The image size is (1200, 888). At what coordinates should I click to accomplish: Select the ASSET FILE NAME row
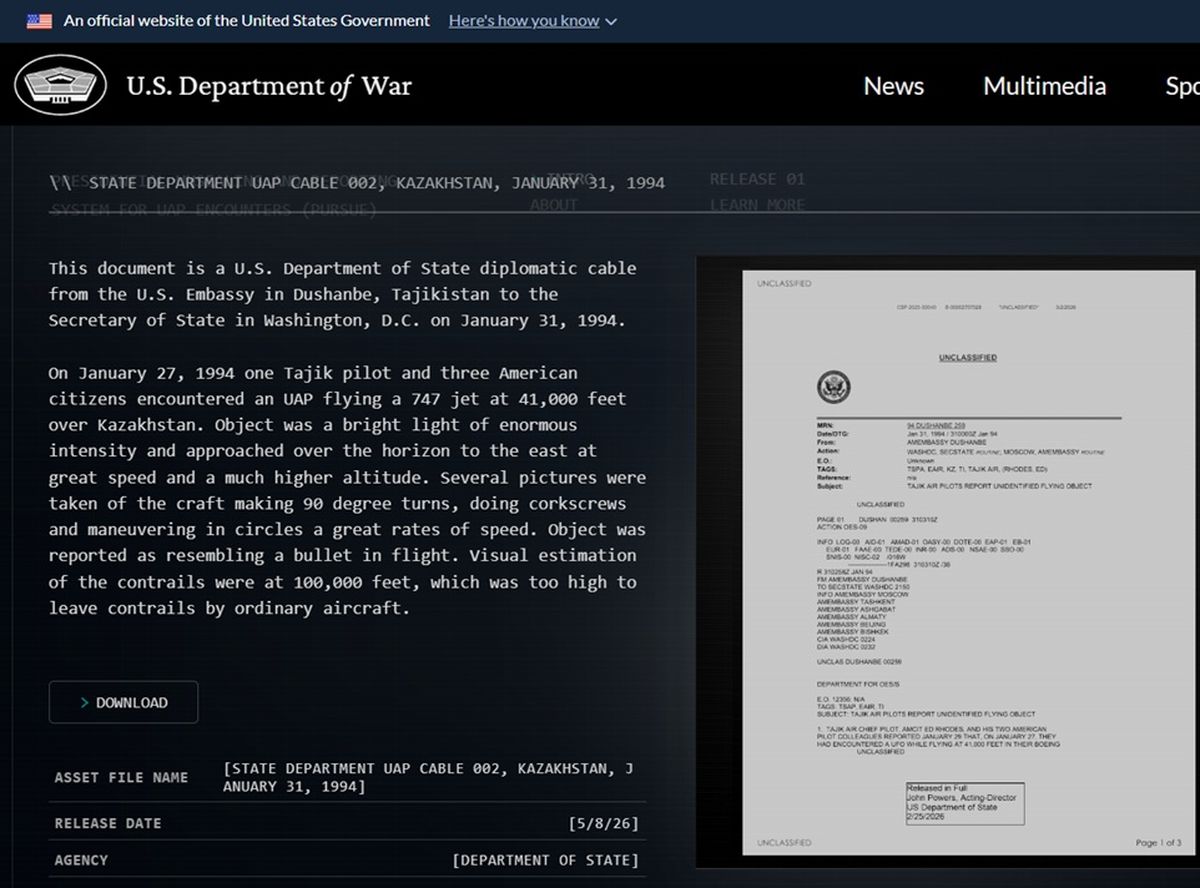[x=347, y=777]
